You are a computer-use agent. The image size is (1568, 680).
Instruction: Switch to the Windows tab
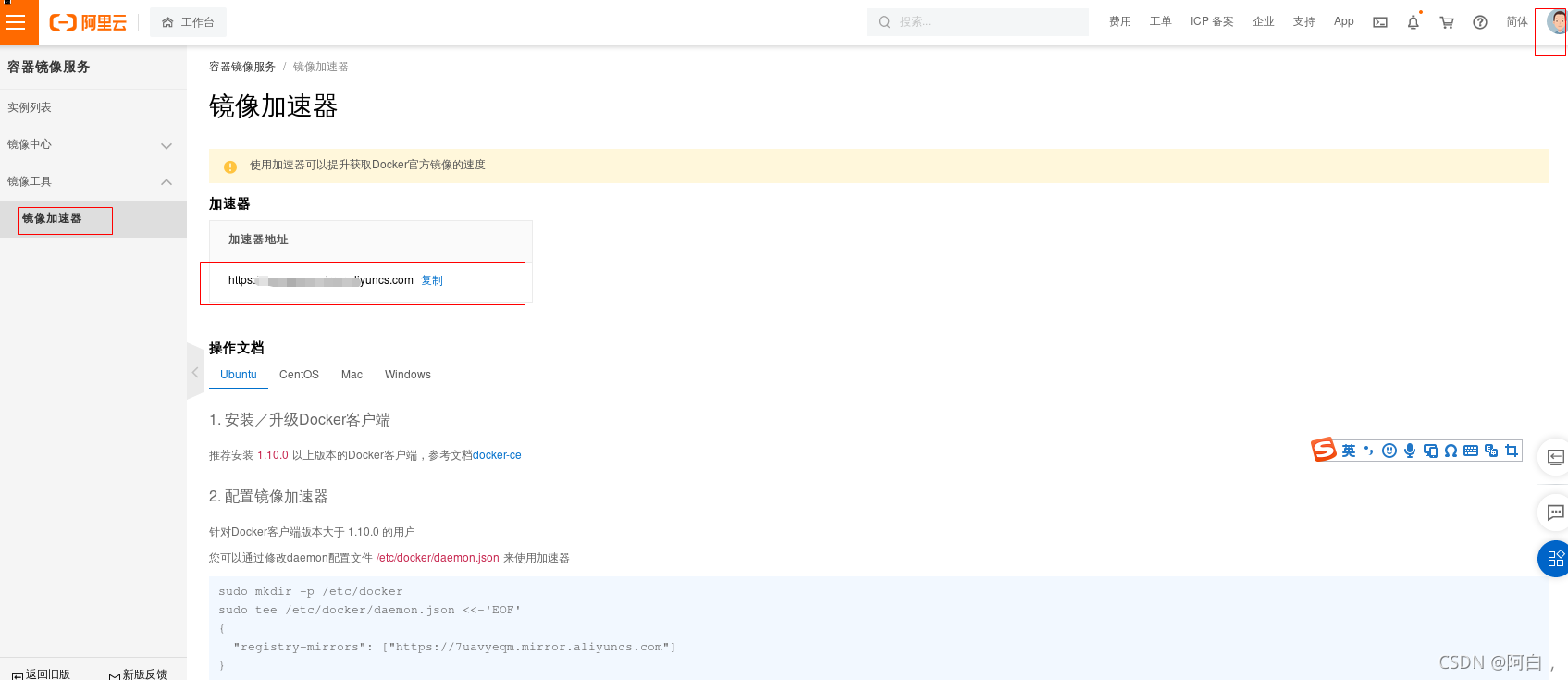pyautogui.click(x=408, y=375)
